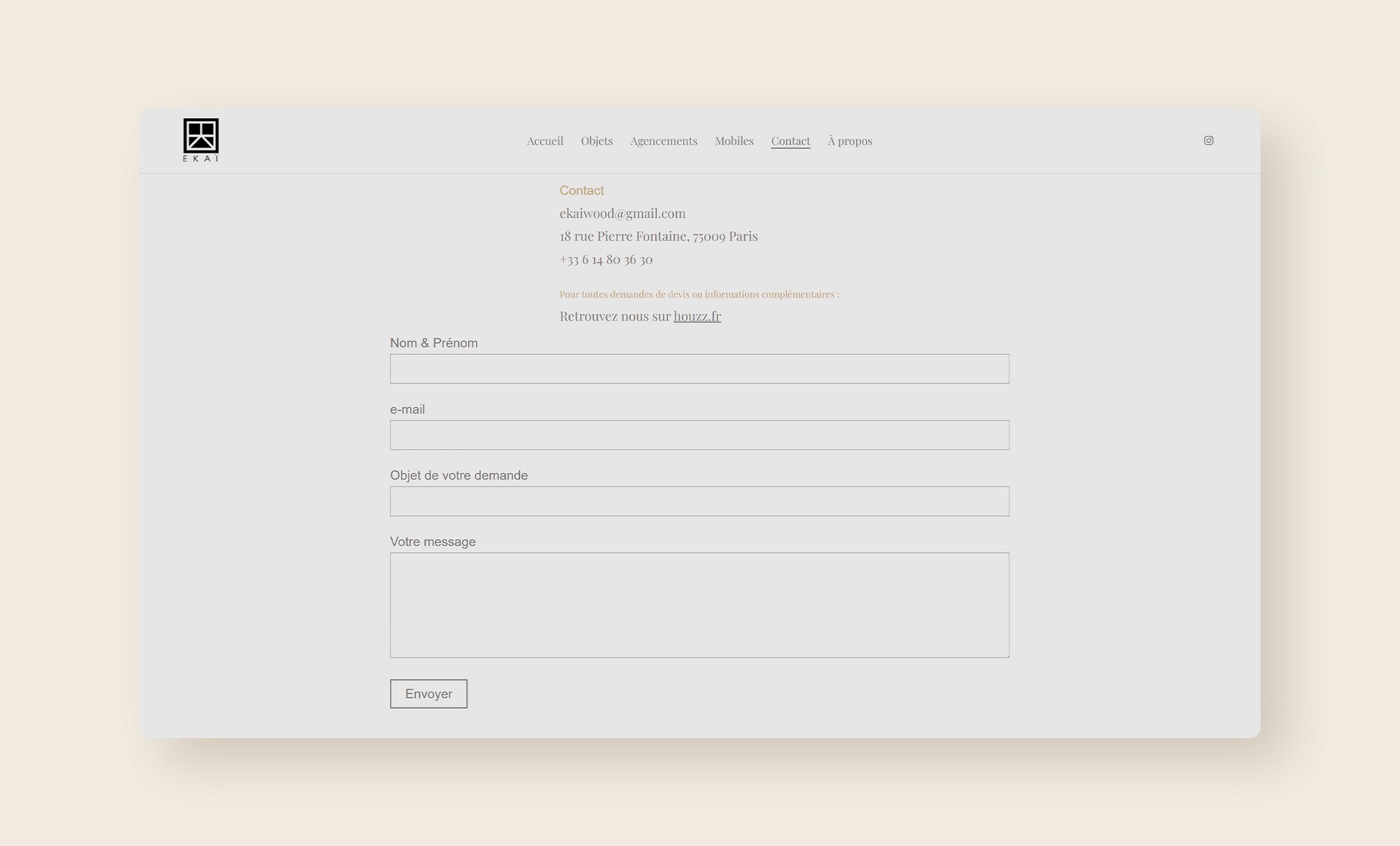Open the Instagram icon link
Image resolution: width=1400 pixels, height=846 pixels.
point(1208,140)
